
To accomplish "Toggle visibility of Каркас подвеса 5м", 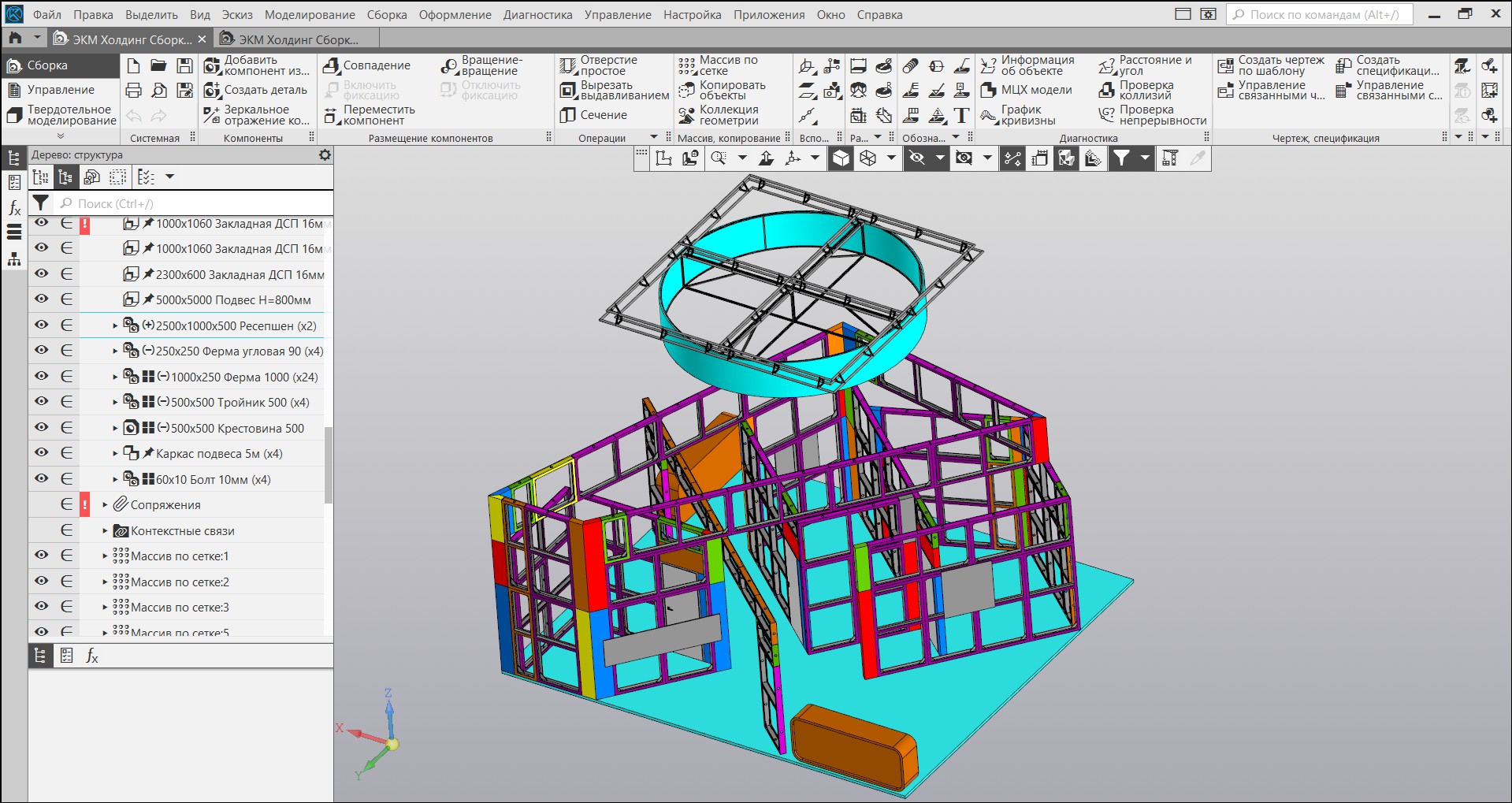I will 41,453.
